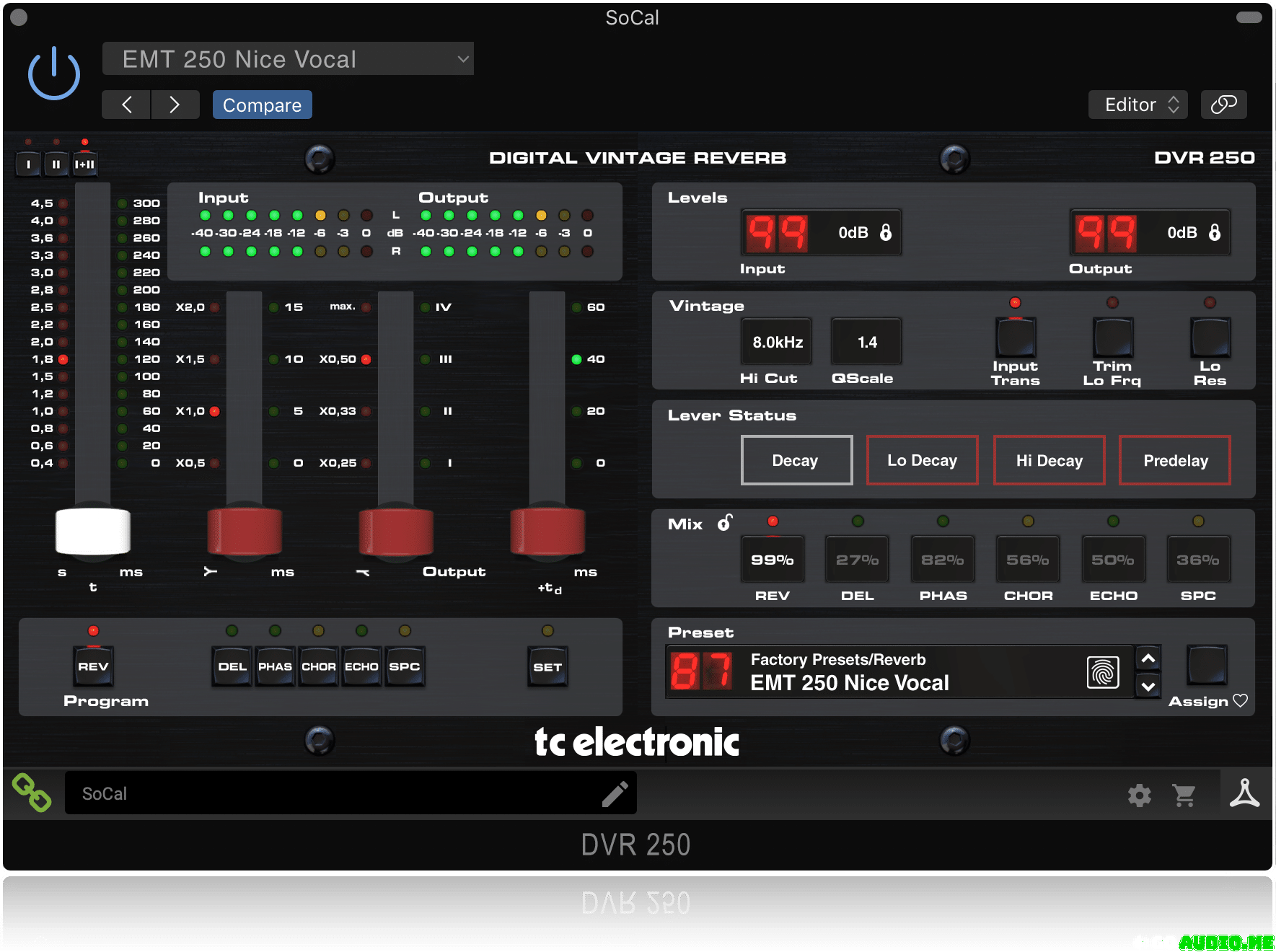Toggle the Trim Lo Frq button

click(x=1113, y=338)
